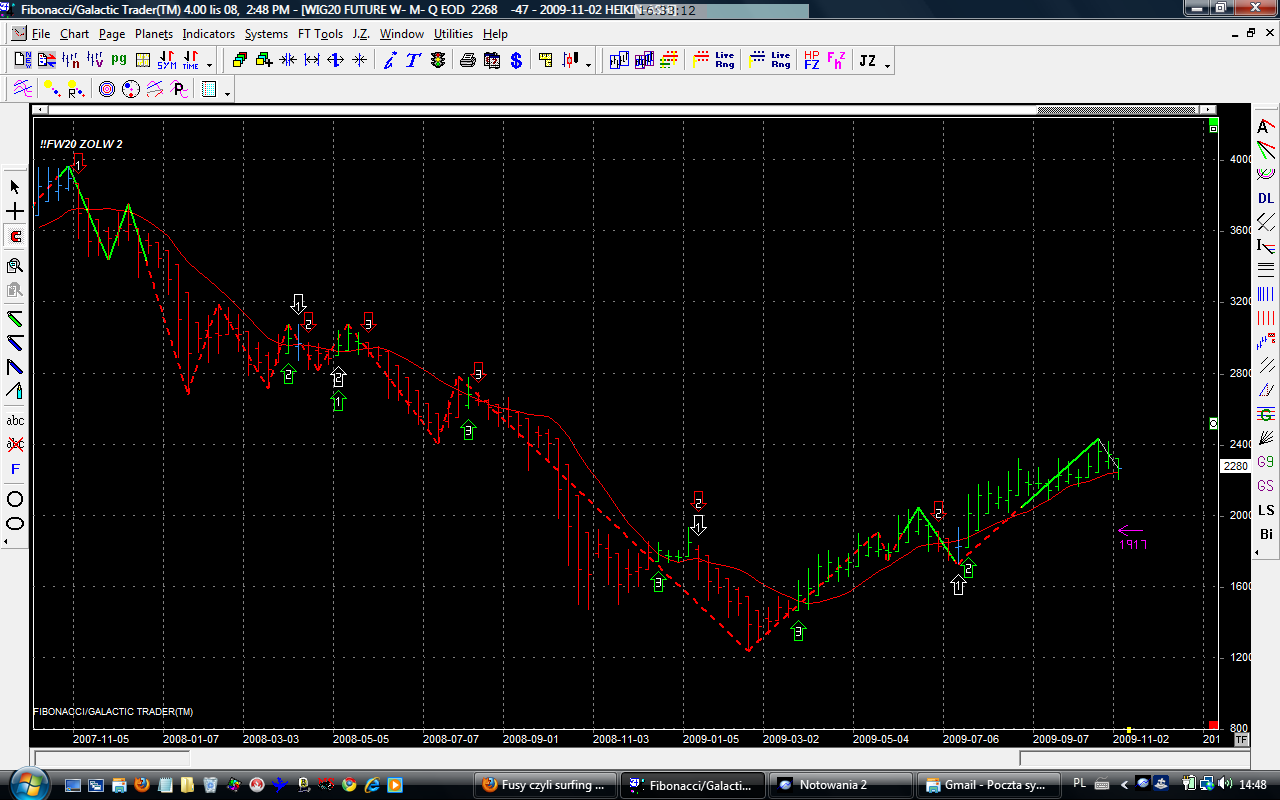The width and height of the screenshot is (1280, 800).
Task: Toggle the green square at chart top-right
Action: click(1213, 129)
